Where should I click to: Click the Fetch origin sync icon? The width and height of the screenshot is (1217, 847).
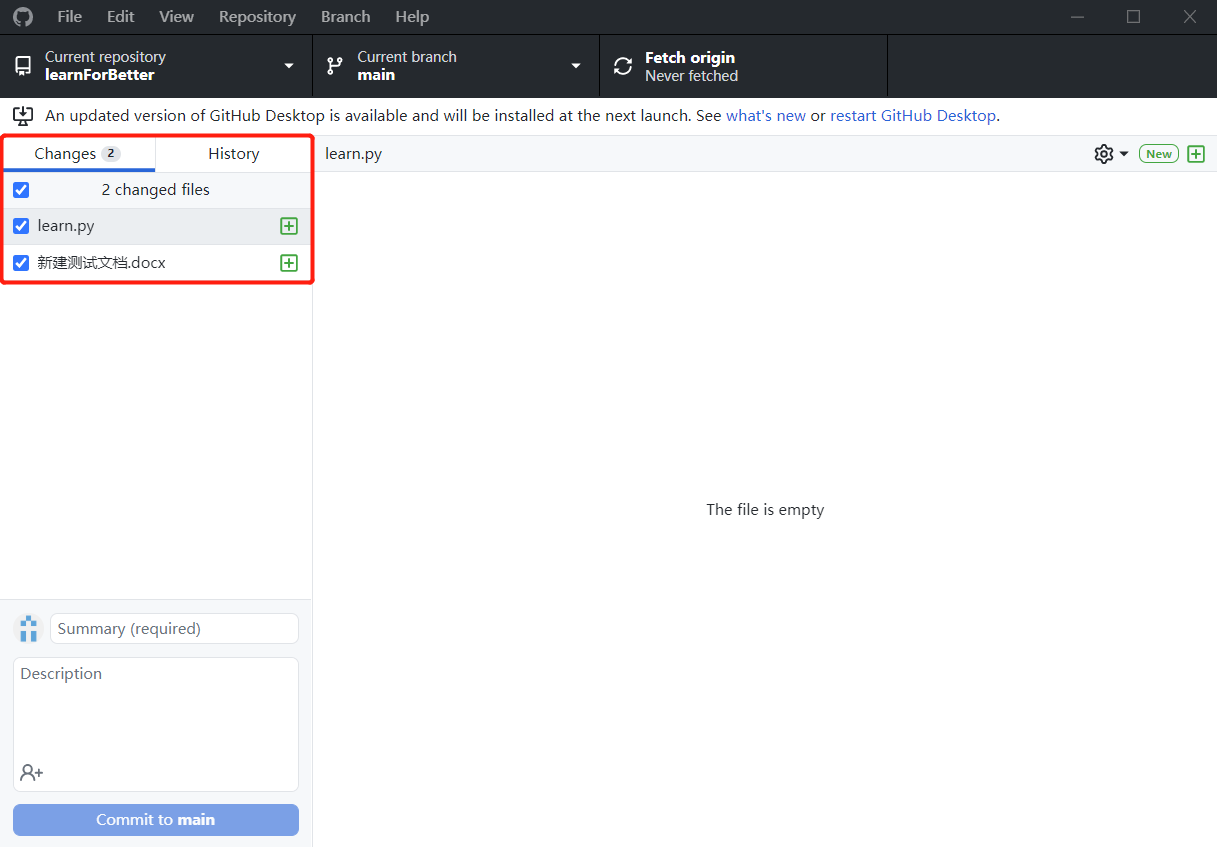pyautogui.click(x=623, y=66)
